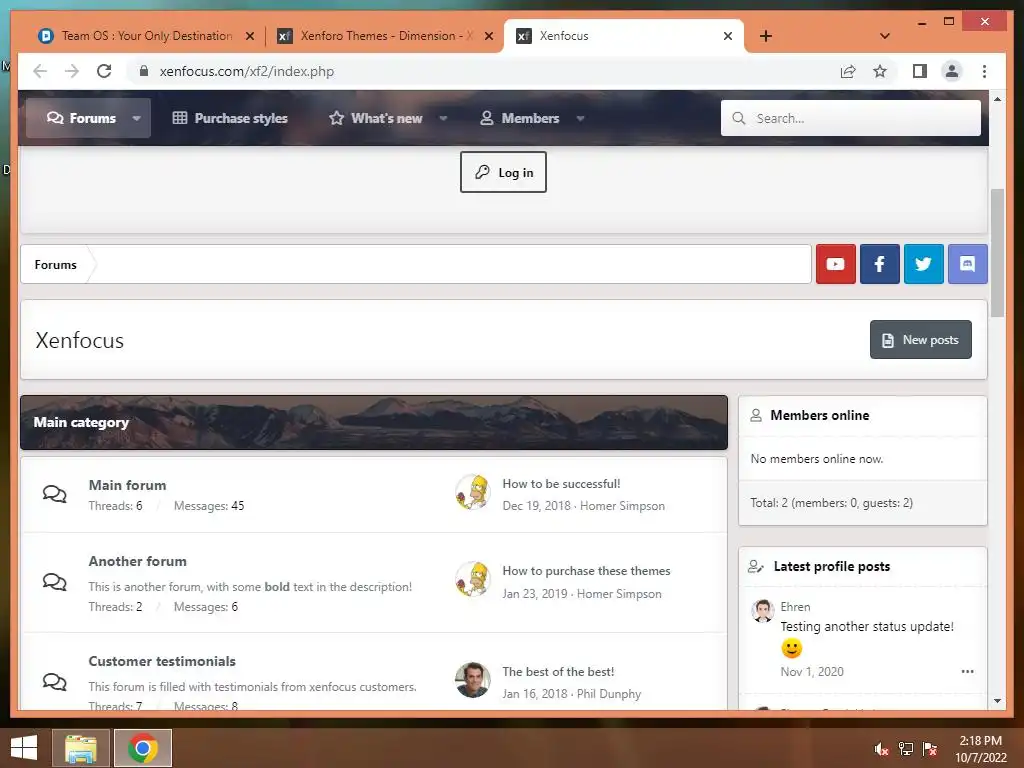
Task: Share this page using the share icon
Action: [848, 71]
